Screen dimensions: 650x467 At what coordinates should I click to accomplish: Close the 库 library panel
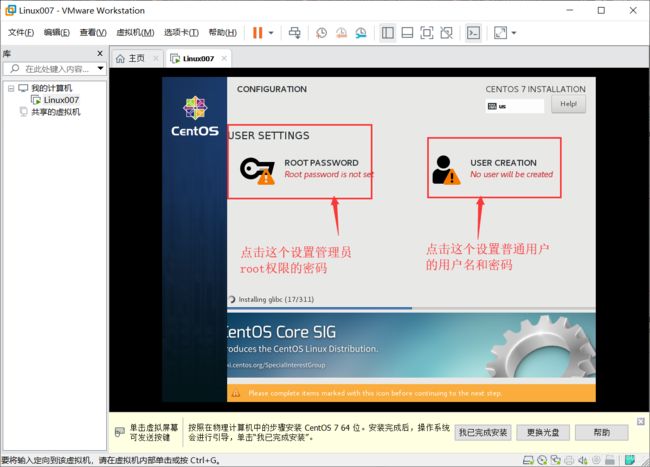(100, 53)
